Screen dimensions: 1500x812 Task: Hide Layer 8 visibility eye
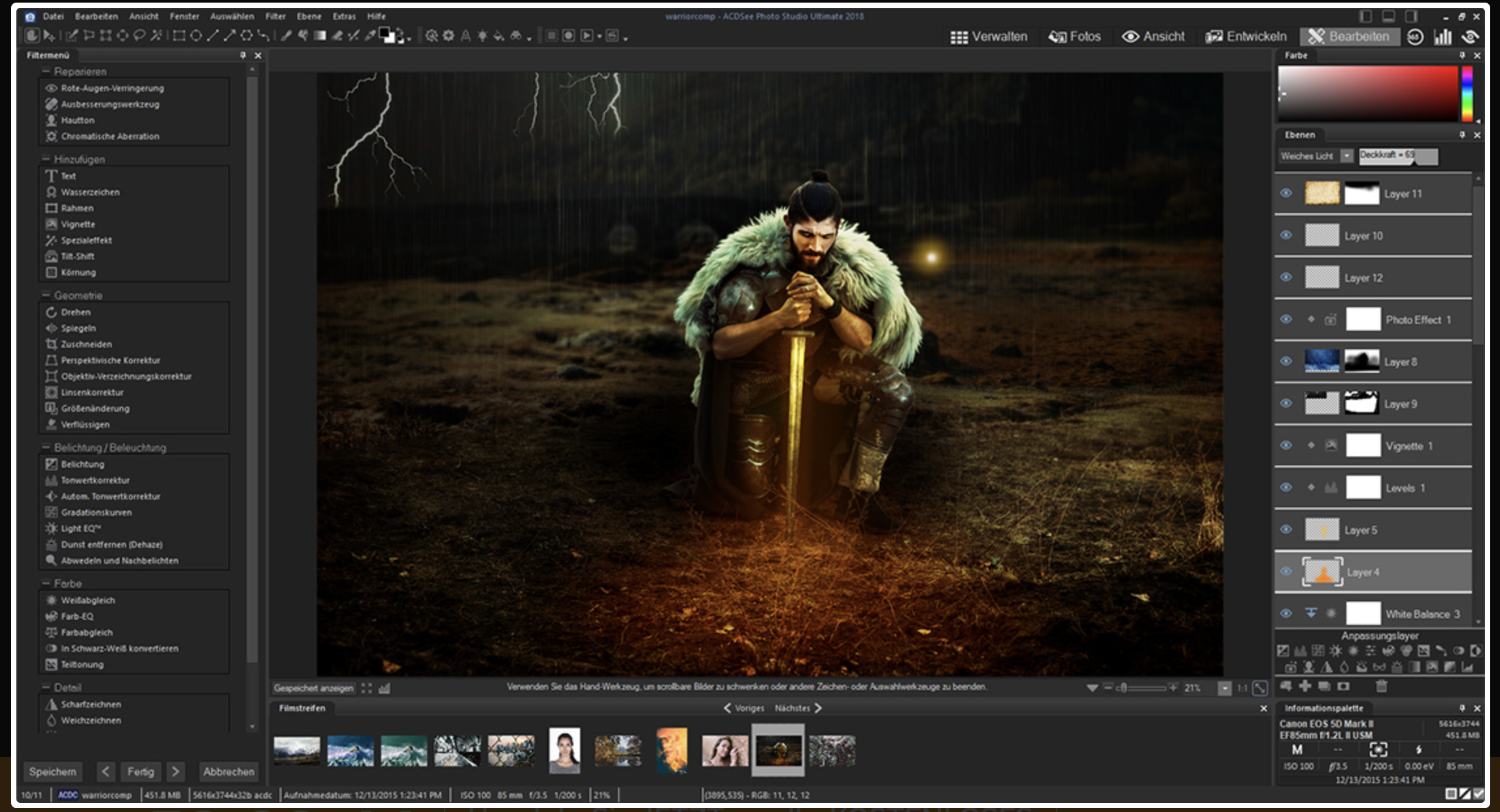coord(1286,361)
